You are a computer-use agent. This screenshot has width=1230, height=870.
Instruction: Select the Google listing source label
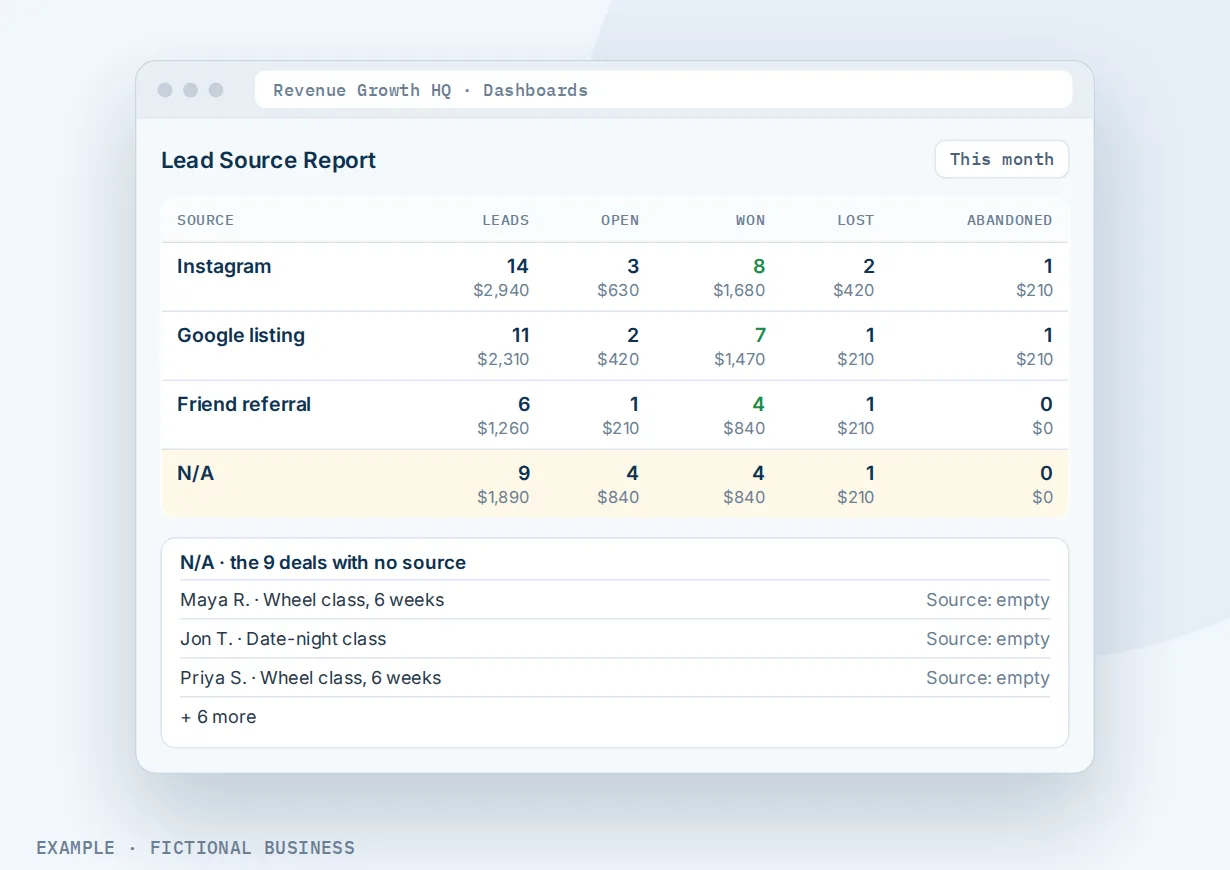pyautogui.click(x=241, y=335)
